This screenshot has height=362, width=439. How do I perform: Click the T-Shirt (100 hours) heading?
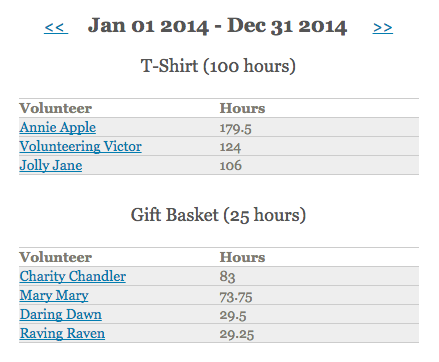pyautogui.click(x=218, y=66)
